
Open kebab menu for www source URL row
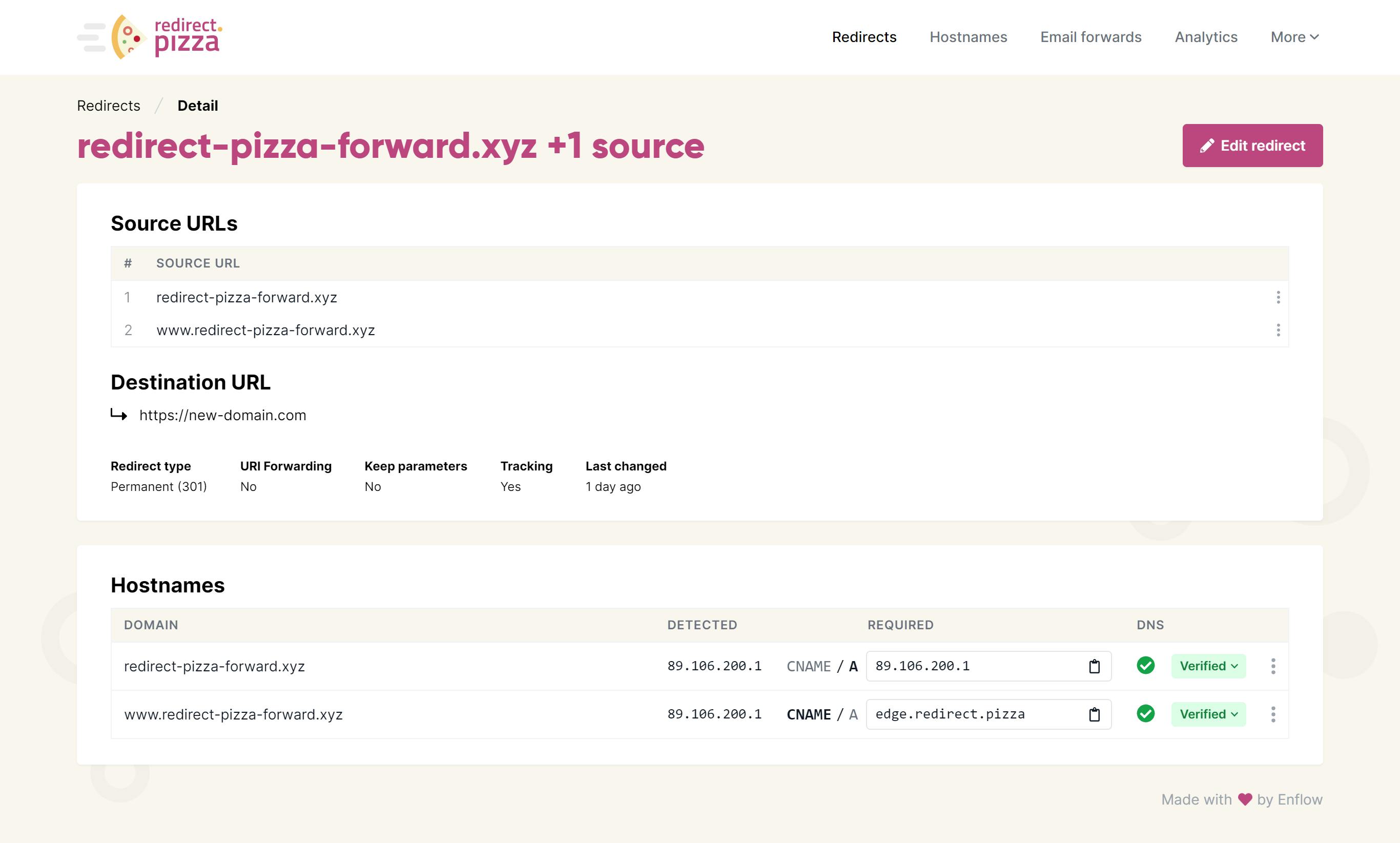tap(1278, 330)
